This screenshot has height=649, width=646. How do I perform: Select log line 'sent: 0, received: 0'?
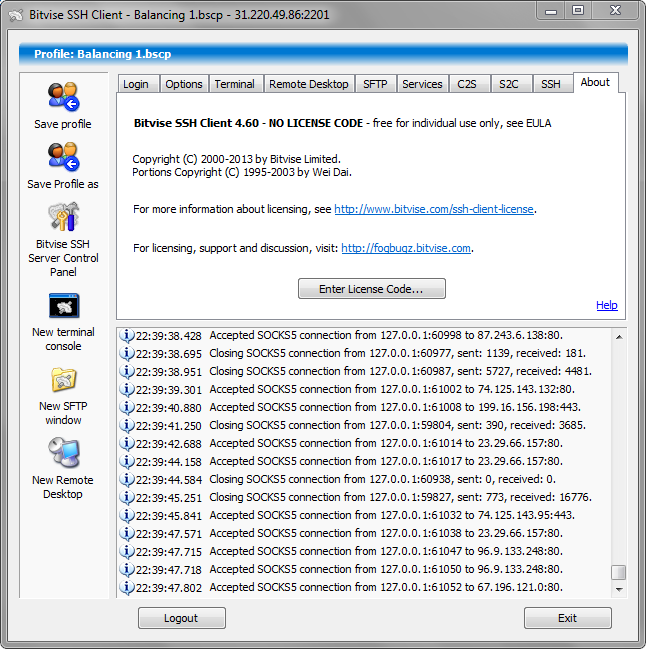coord(364,479)
